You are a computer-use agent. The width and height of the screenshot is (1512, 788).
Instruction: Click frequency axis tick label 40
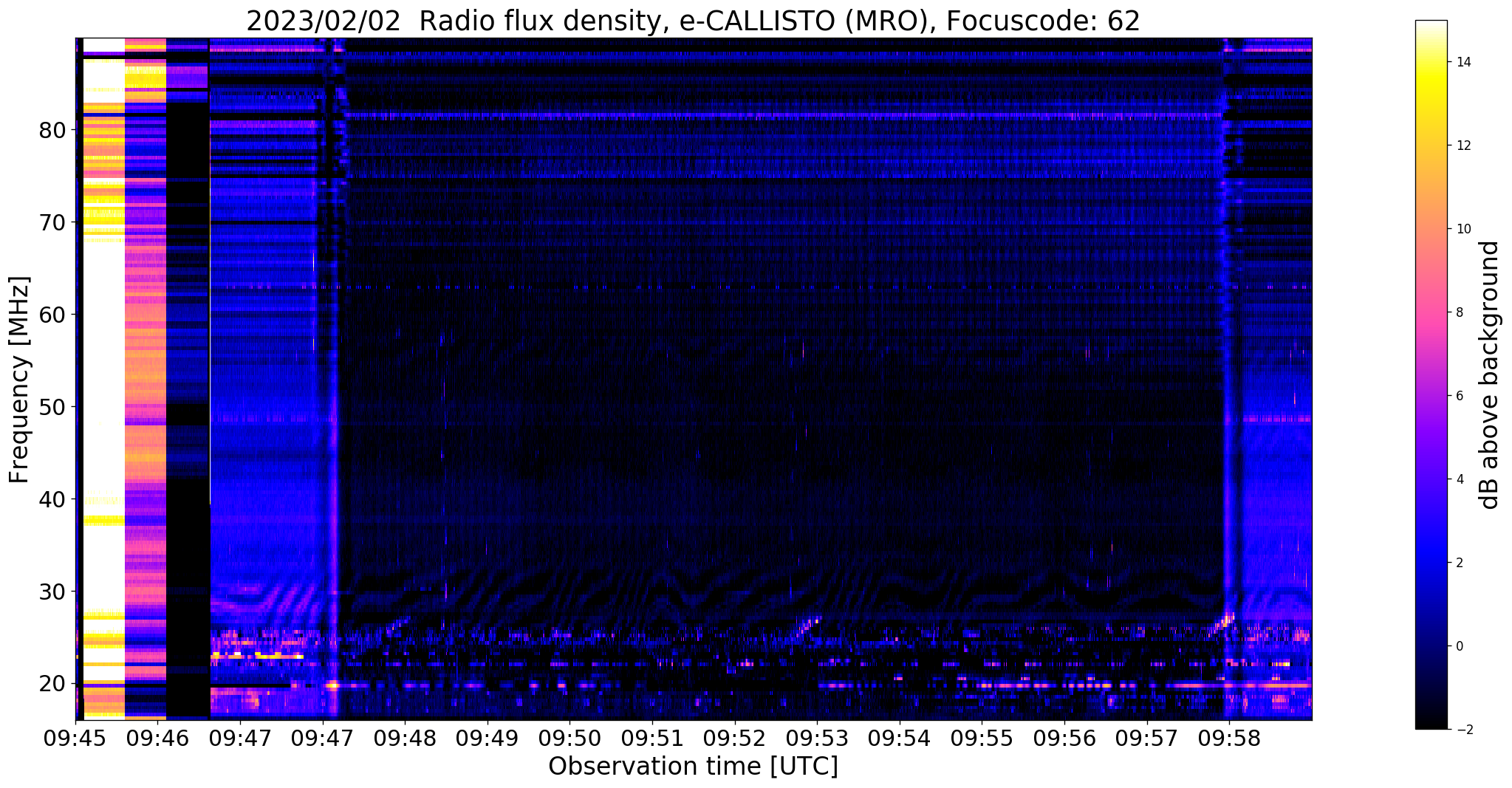click(x=52, y=499)
